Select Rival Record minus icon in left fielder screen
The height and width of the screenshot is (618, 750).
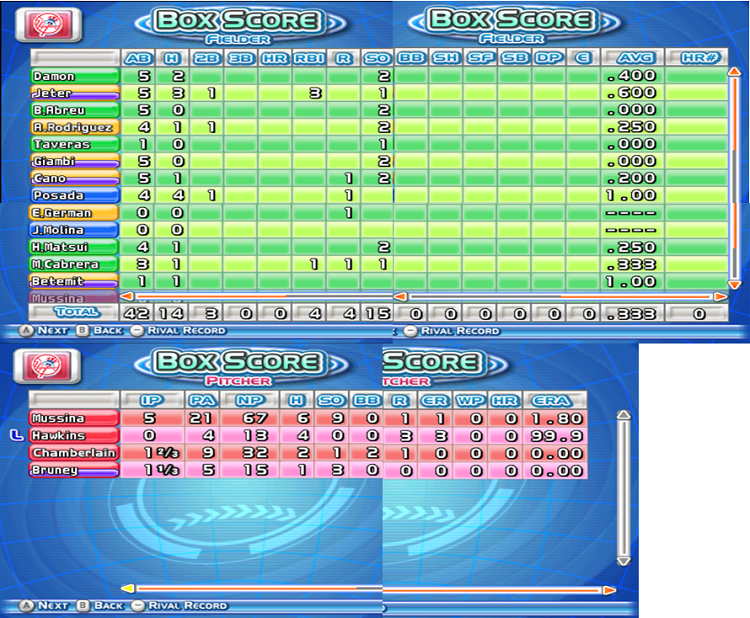coord(137,331)
